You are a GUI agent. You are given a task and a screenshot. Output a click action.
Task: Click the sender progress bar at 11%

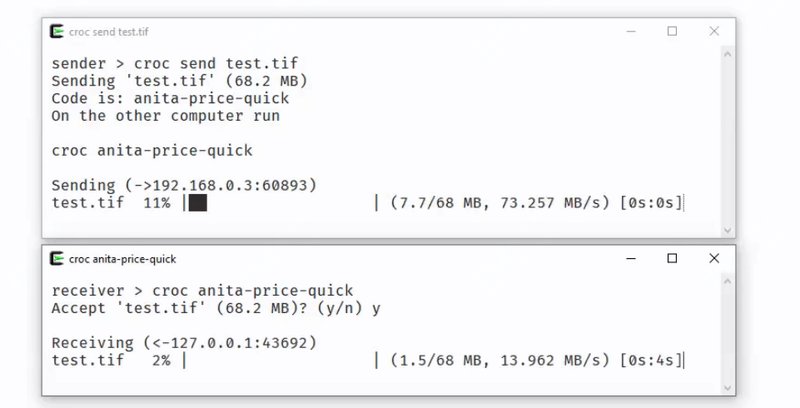pos(280,203)
